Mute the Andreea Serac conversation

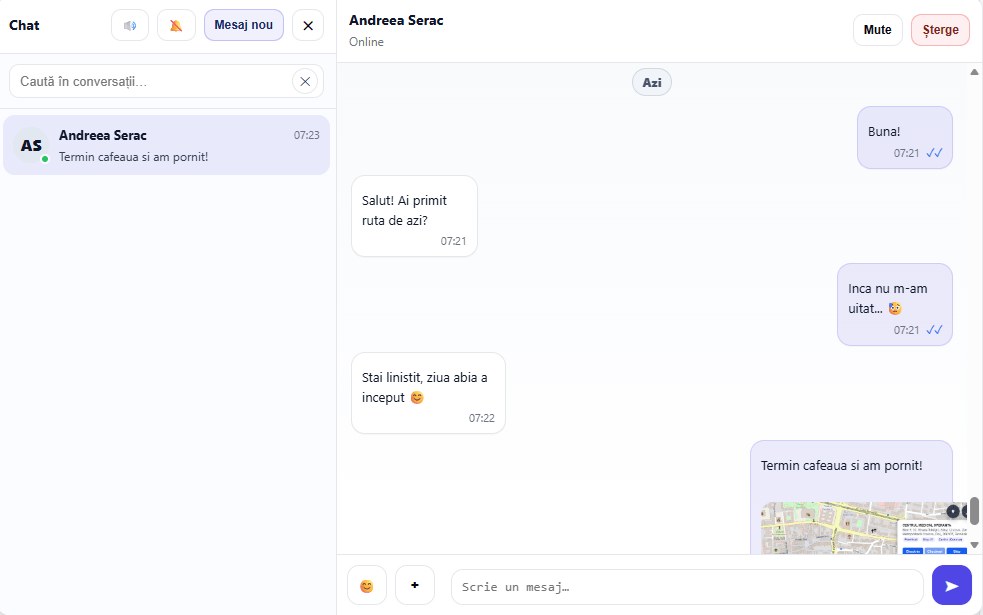pos(877,29)
